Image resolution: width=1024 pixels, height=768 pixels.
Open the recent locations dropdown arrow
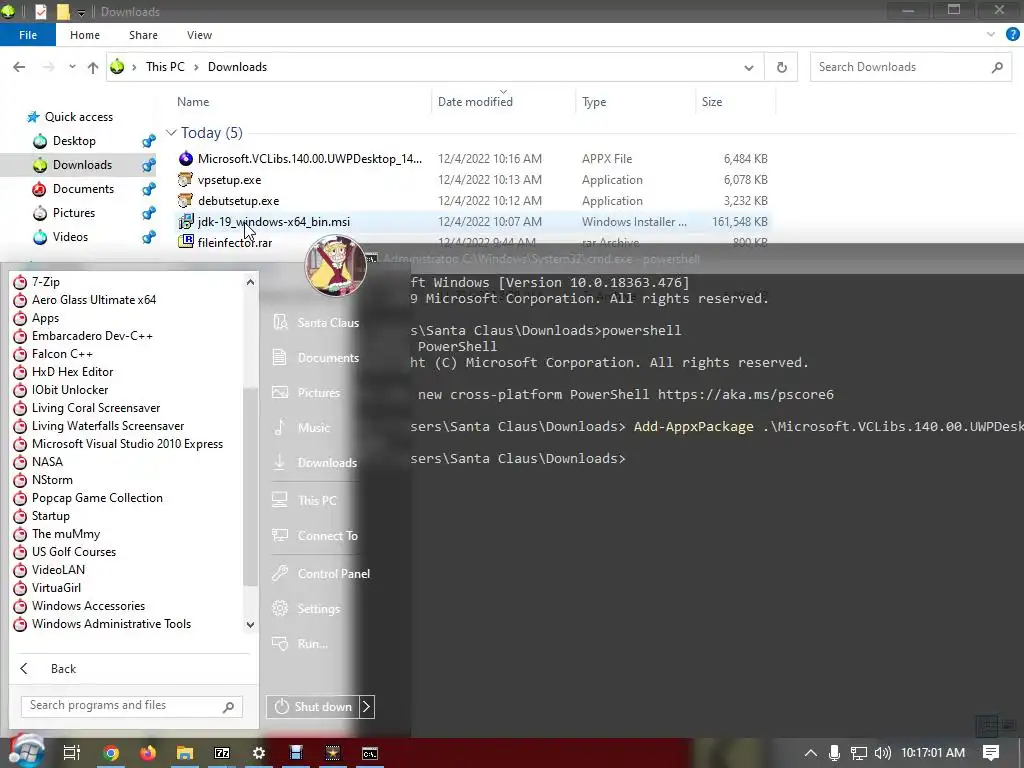point(72,67)
